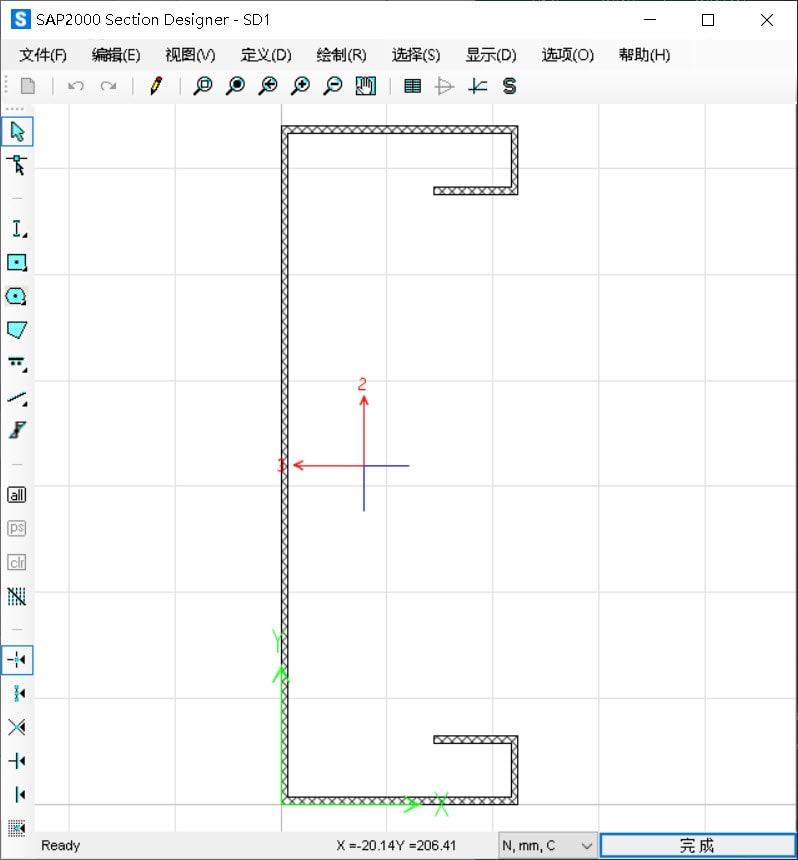Open the N, mm, C units dropdown
The height and width of the screenshot is (860, 798).
548,845
